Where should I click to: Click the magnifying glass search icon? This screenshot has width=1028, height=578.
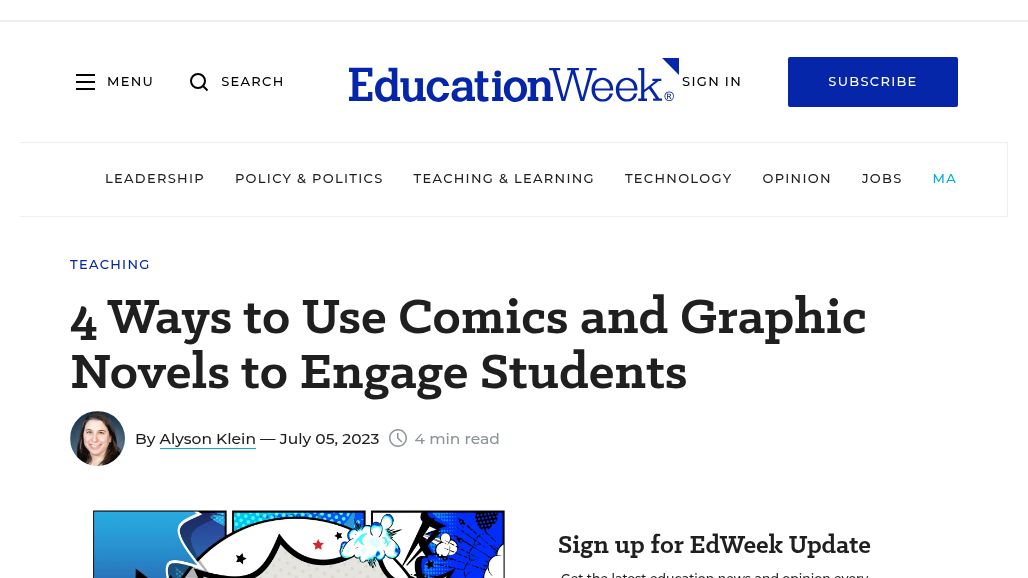pyautogui.click(x=199, y=82)
